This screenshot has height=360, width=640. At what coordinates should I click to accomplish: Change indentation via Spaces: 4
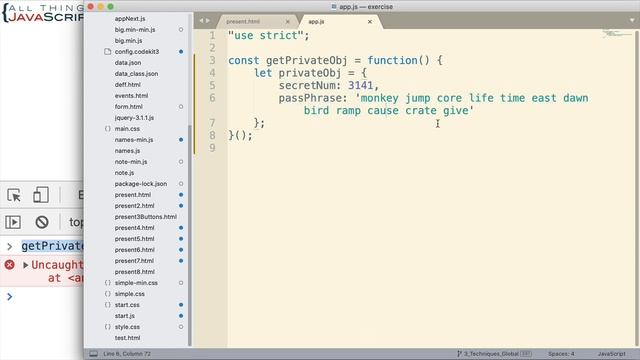tap(561, 354)
